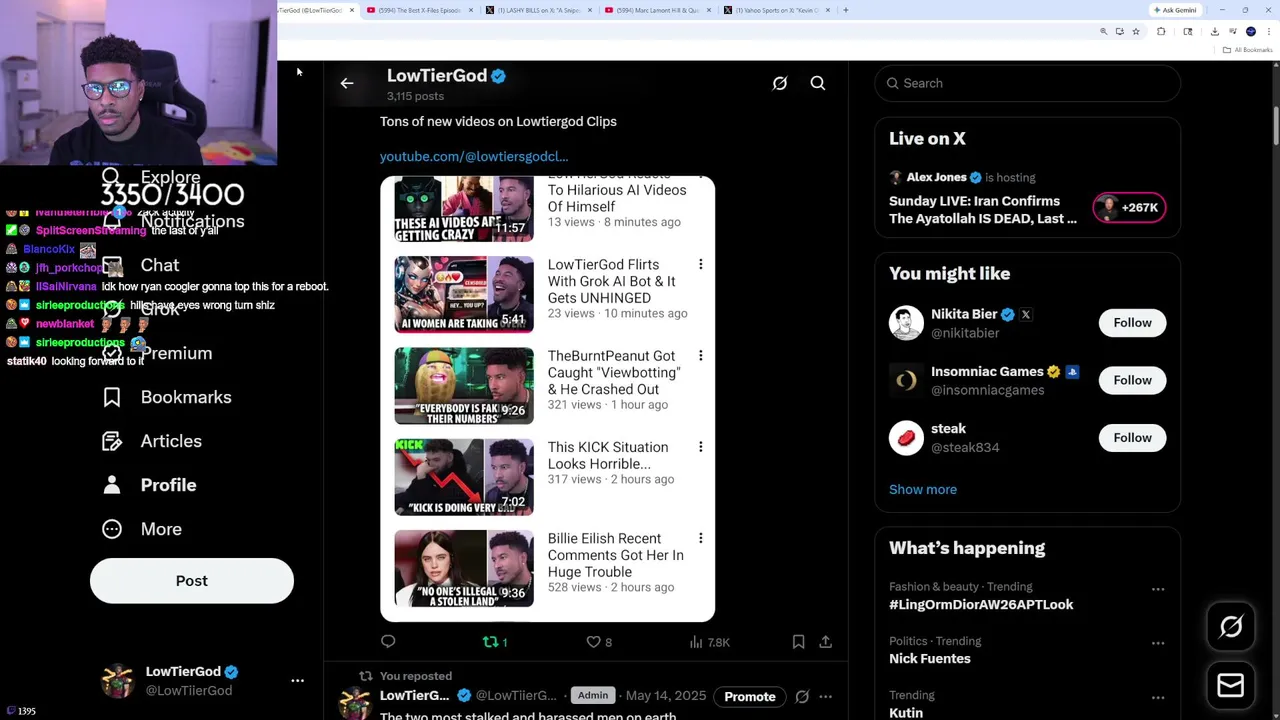Open more options on the May 14 post
Viewport: 1280px width, 720px height.
pos(826,696)
